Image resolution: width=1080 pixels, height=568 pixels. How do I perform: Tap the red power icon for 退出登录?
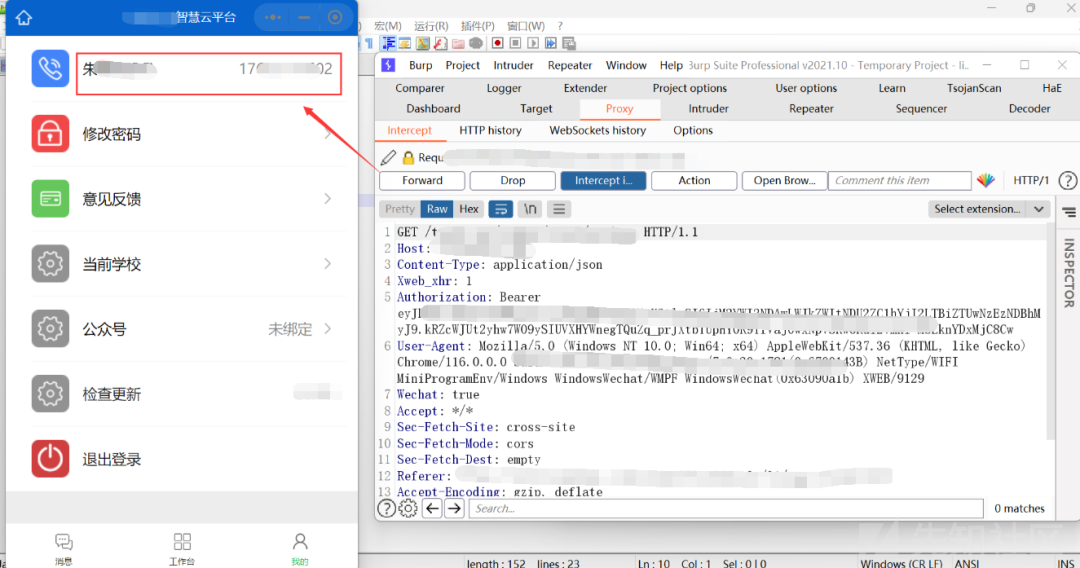(x=50, y=459)
